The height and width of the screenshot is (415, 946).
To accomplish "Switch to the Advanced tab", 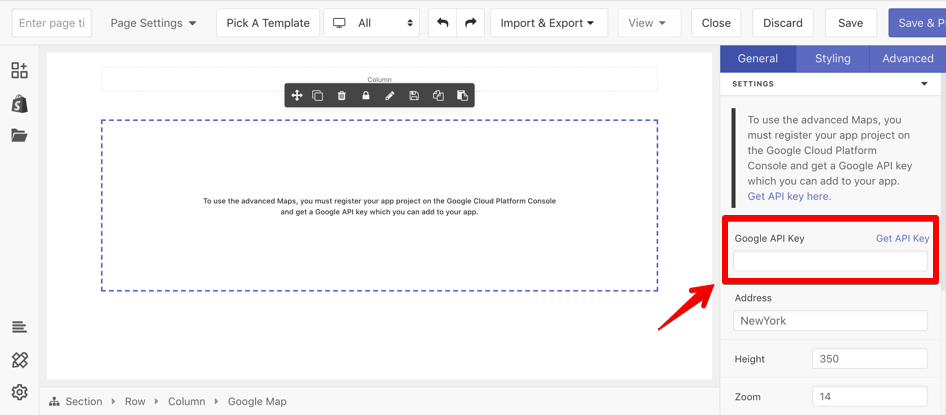I will [907, 59].
